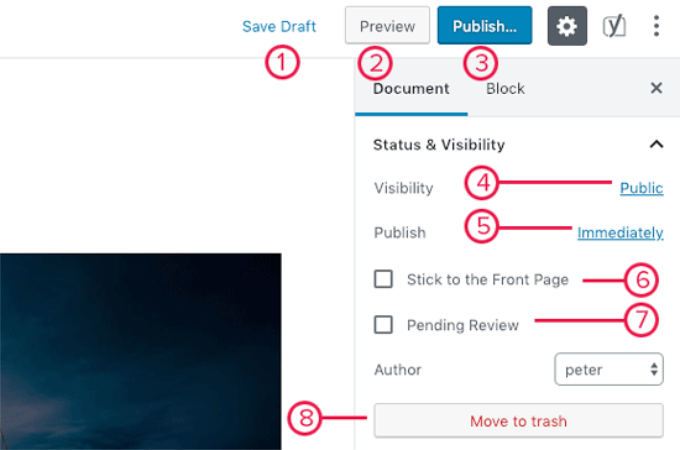The image size is (680, 450).
Task: Click the Stick to the Front Page label
Action: (x=487, y=279)
